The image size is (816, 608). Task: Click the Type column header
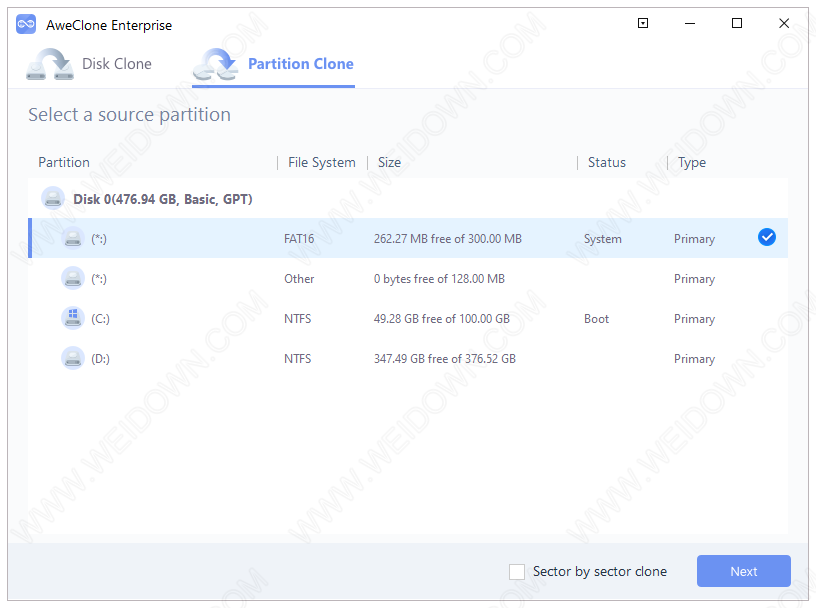pos(692,162)
